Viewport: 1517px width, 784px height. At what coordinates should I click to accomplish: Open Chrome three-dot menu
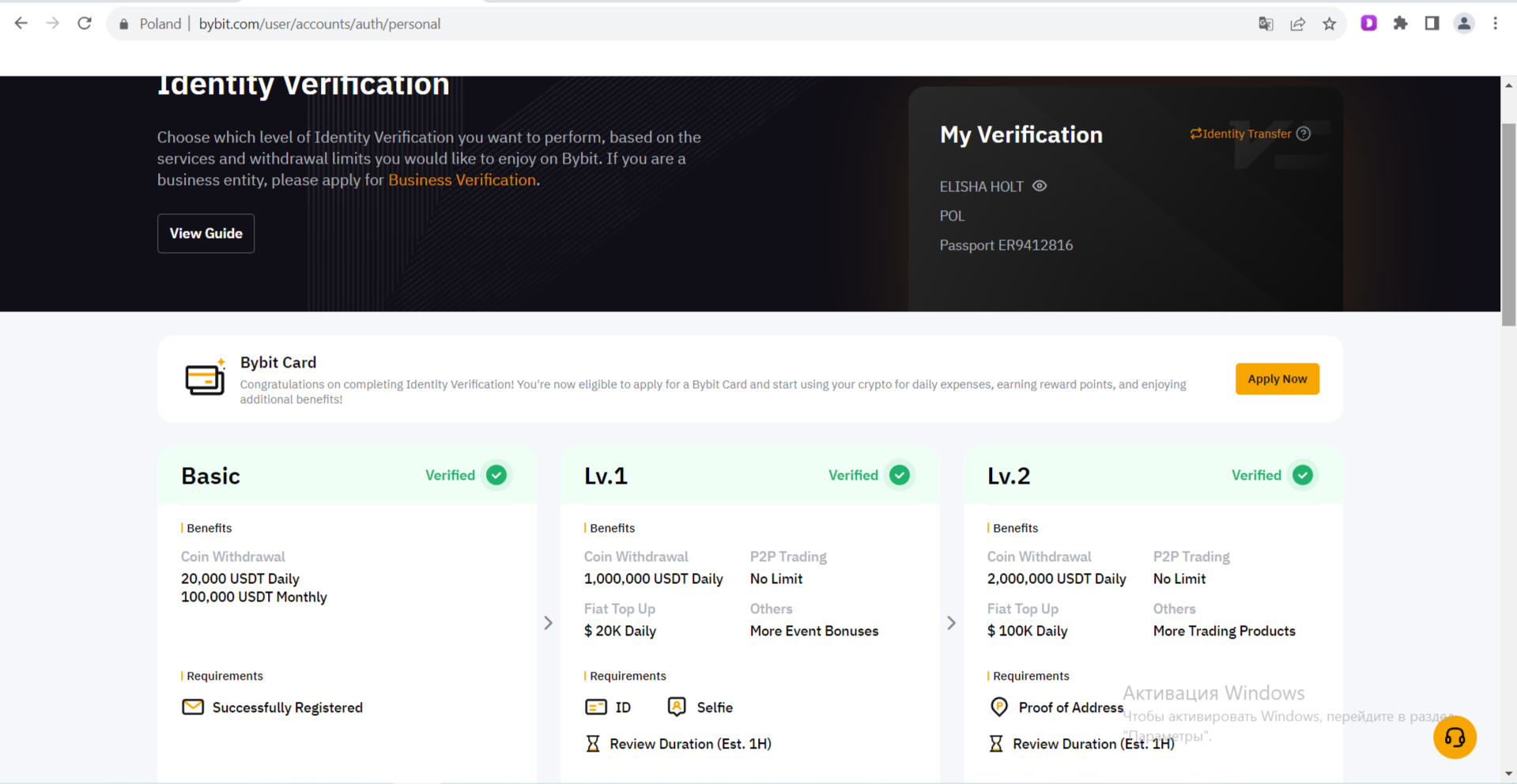(x=1495, y=24)
